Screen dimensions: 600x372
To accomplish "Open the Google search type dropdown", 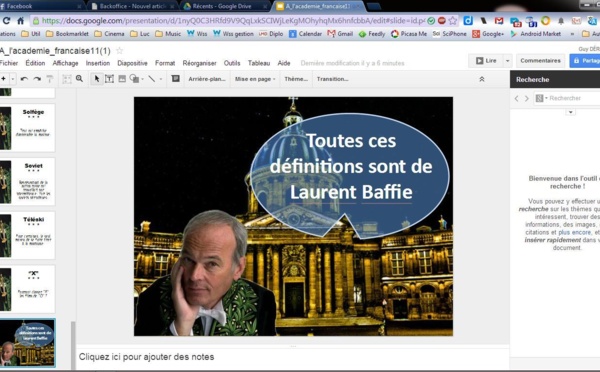I will coord(541,98).
